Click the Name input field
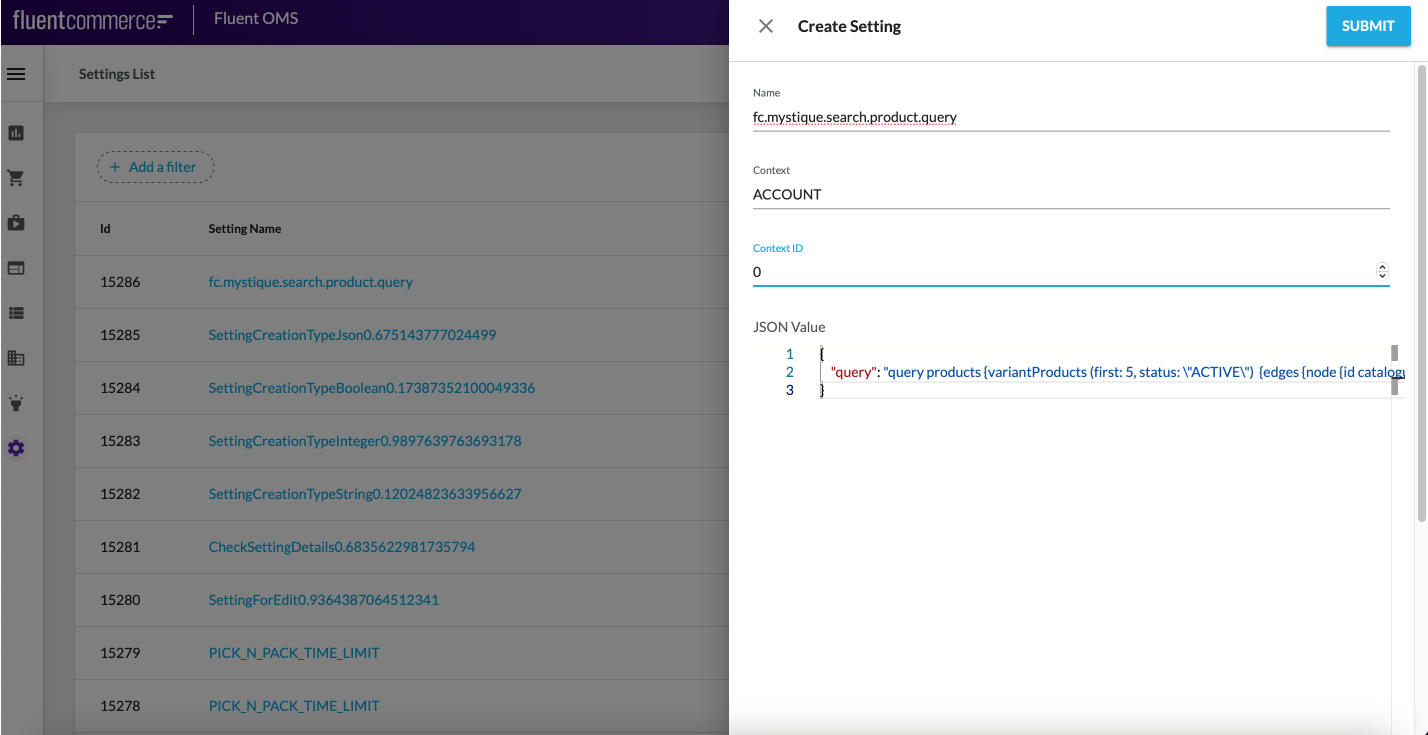The height and width of the screenshot is (735, 1428). pyautogui.click(x=1070, y=117)
